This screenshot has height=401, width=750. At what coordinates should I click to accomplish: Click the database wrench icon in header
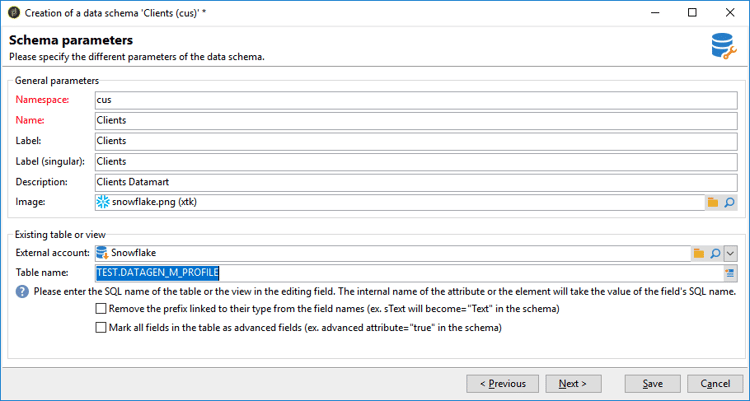tap(722, 46)
